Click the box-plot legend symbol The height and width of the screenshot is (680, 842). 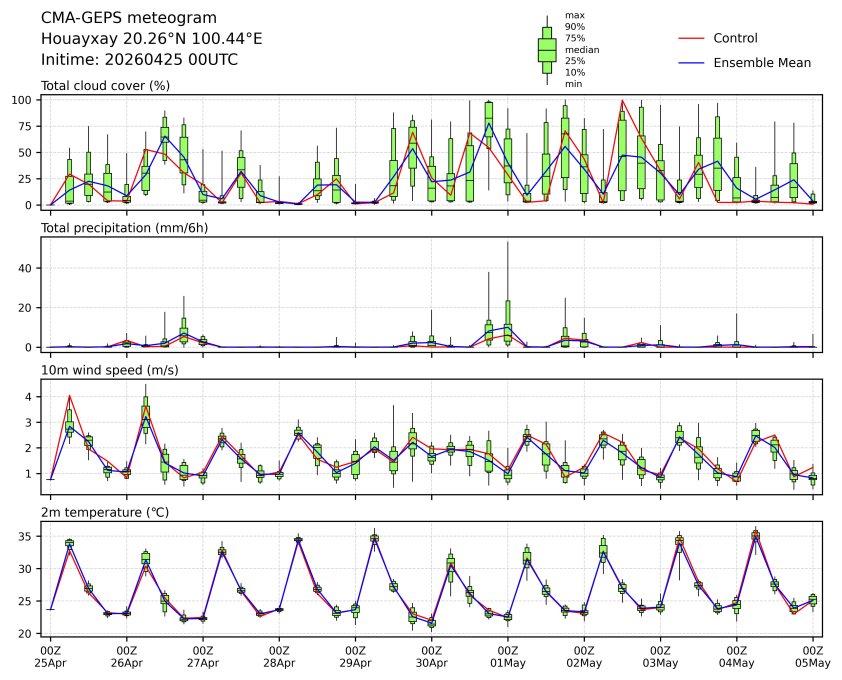(x=547, y=49)
